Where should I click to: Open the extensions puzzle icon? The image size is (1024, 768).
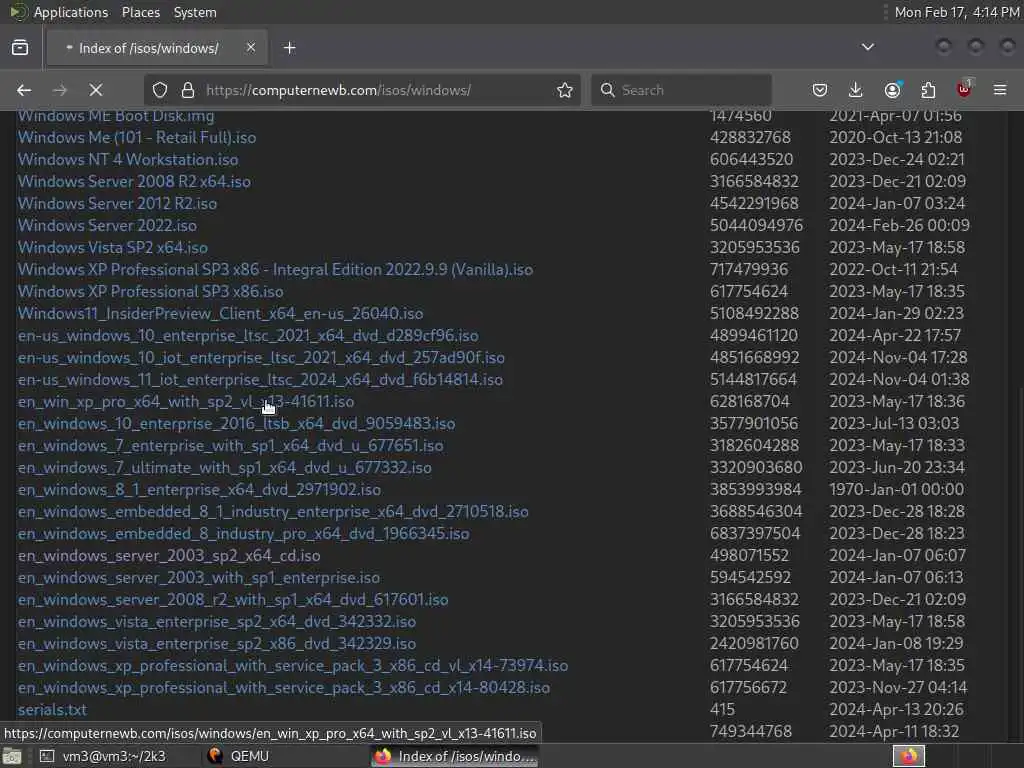[x=928, y=90]
